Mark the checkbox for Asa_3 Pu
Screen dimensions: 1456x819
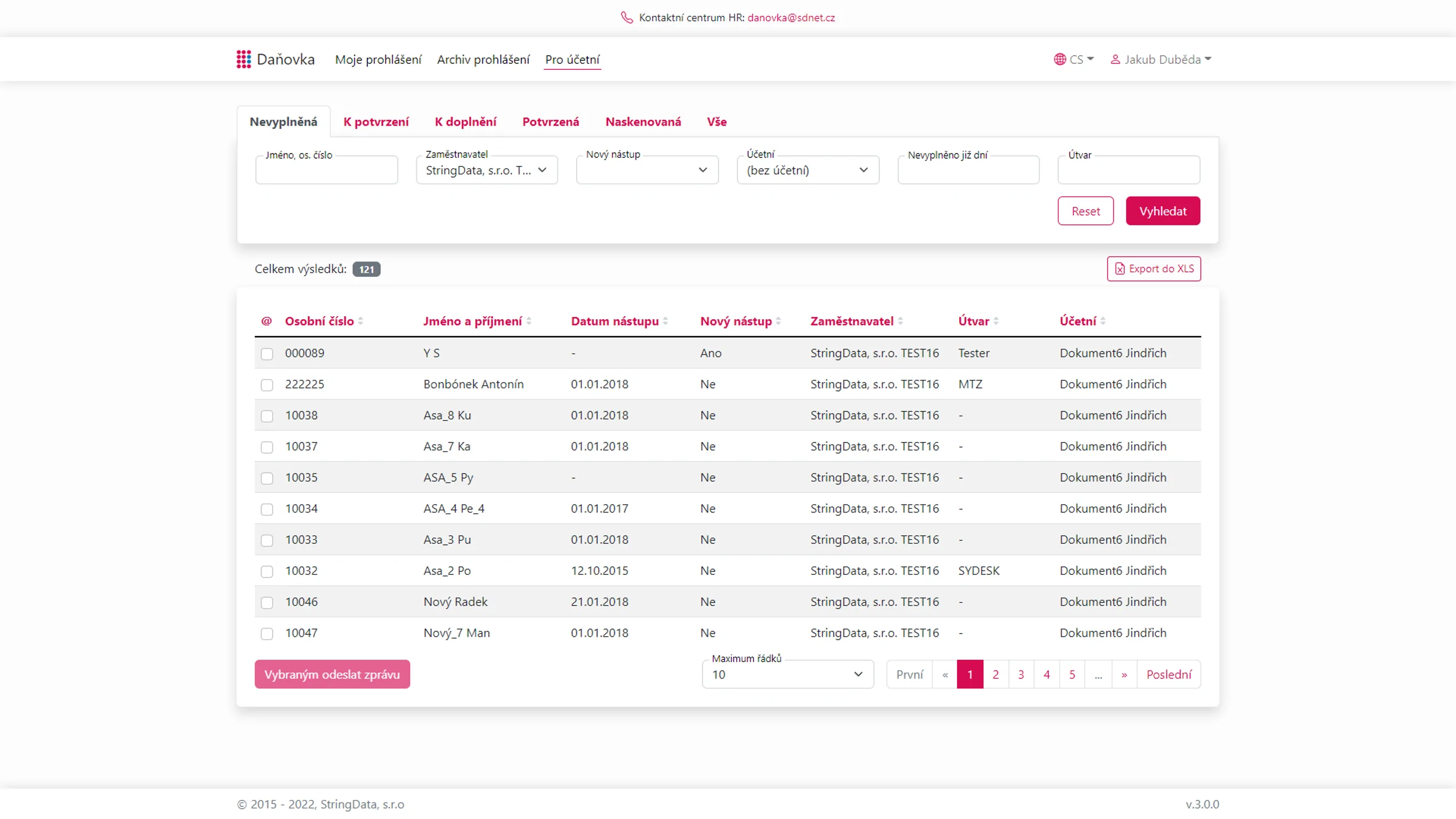tap(267, 540)
